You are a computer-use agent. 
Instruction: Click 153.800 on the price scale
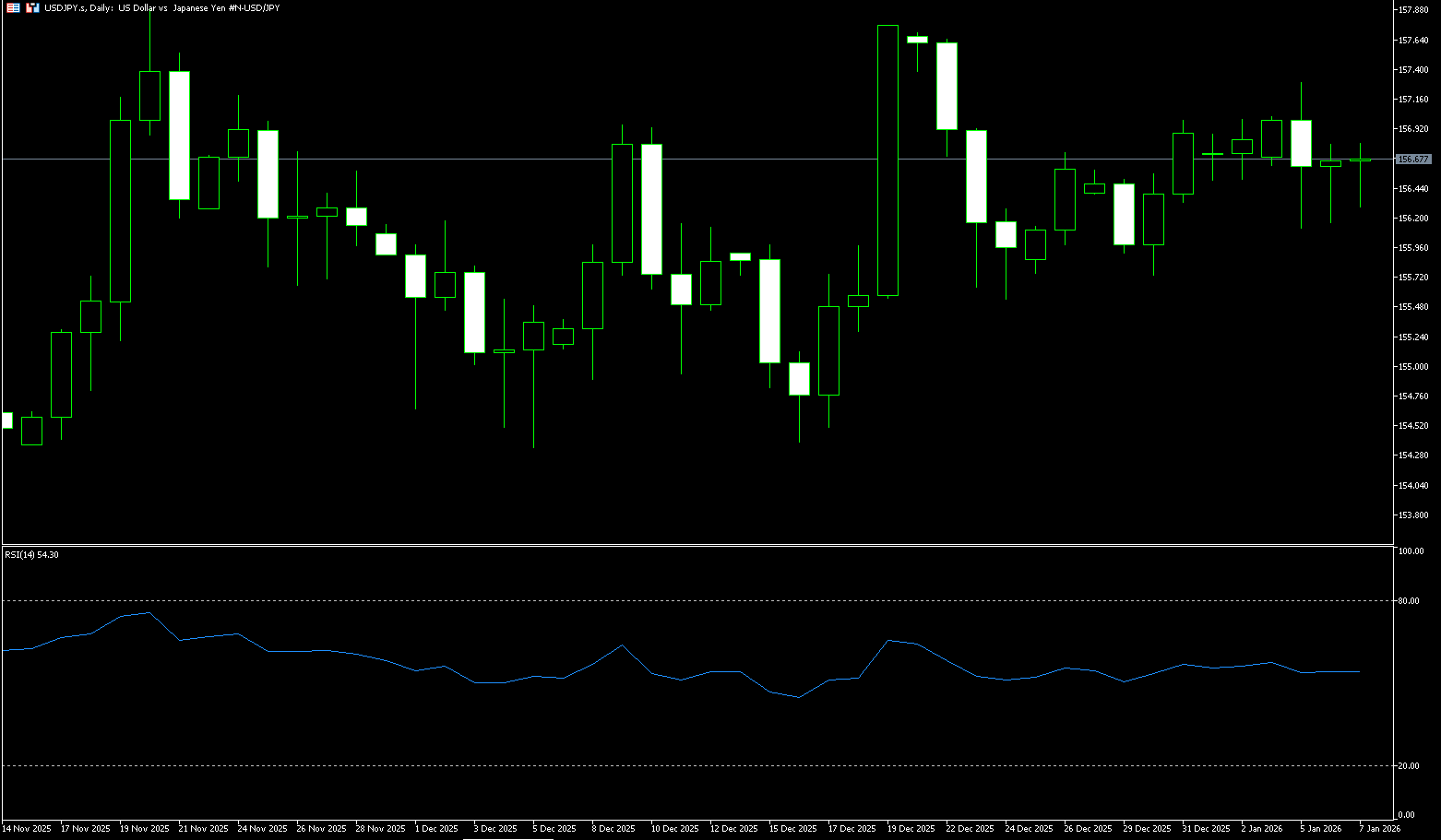pyautogui.click(x=1413, y=515)
